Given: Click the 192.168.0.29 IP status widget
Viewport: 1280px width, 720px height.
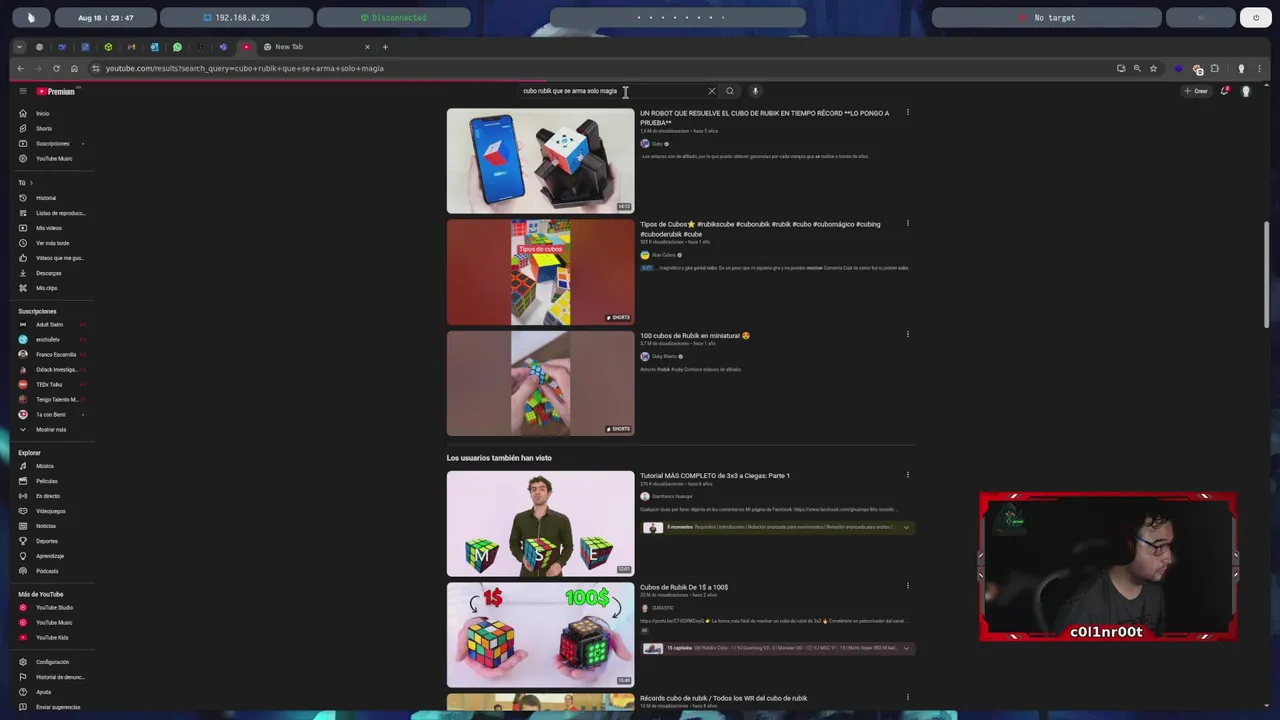Looking at the screenshot, I should click(x=236, y=17).
